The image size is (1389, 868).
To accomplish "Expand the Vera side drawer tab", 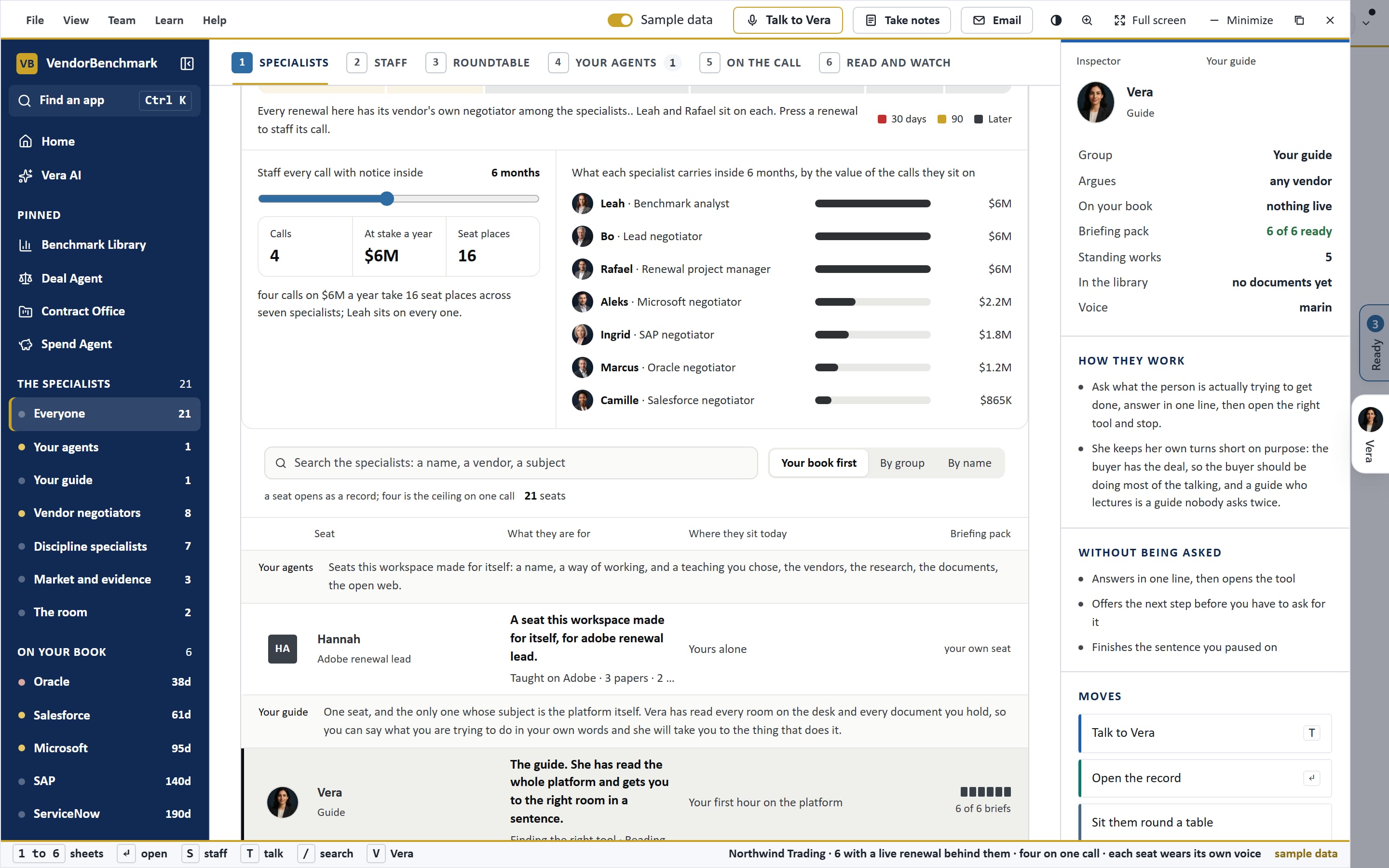I will pyautogui.click(x=1371, y=434).
